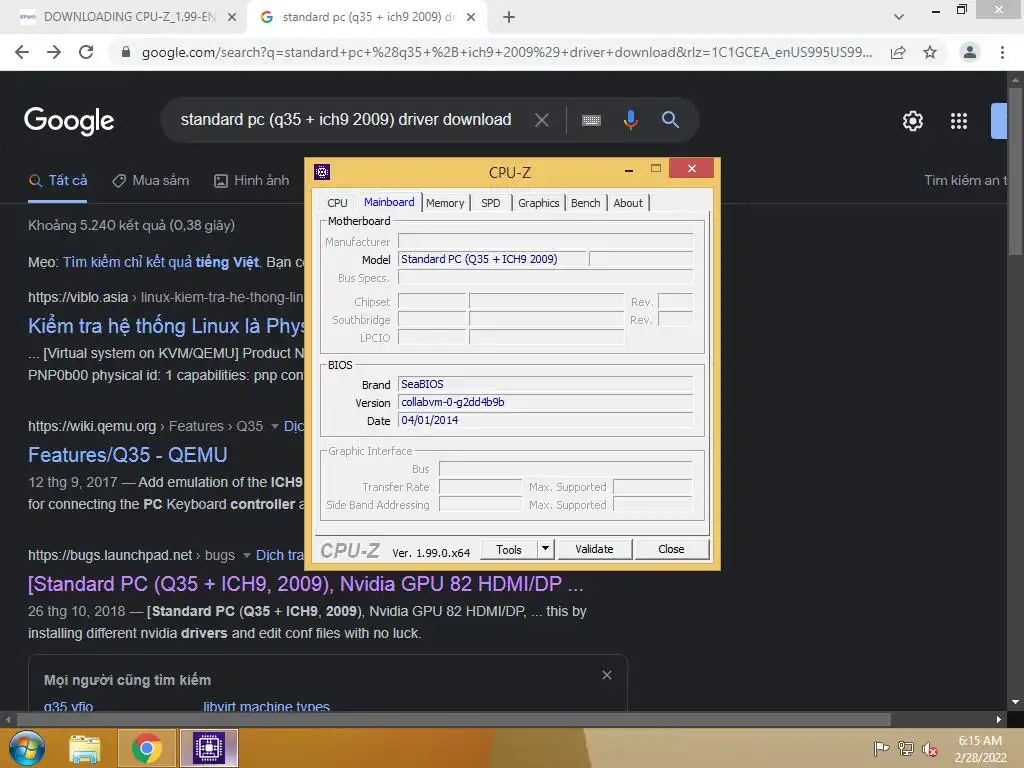1024x768 pixels.
Task: View site info via the padlock icon
Action: (x=126, y=52)
